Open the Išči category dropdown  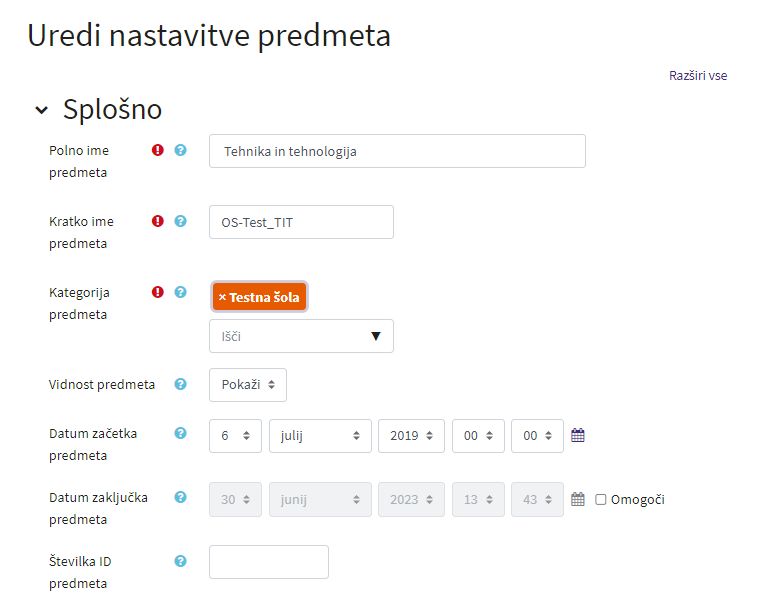pyautogui.click(x=301, y=336)
